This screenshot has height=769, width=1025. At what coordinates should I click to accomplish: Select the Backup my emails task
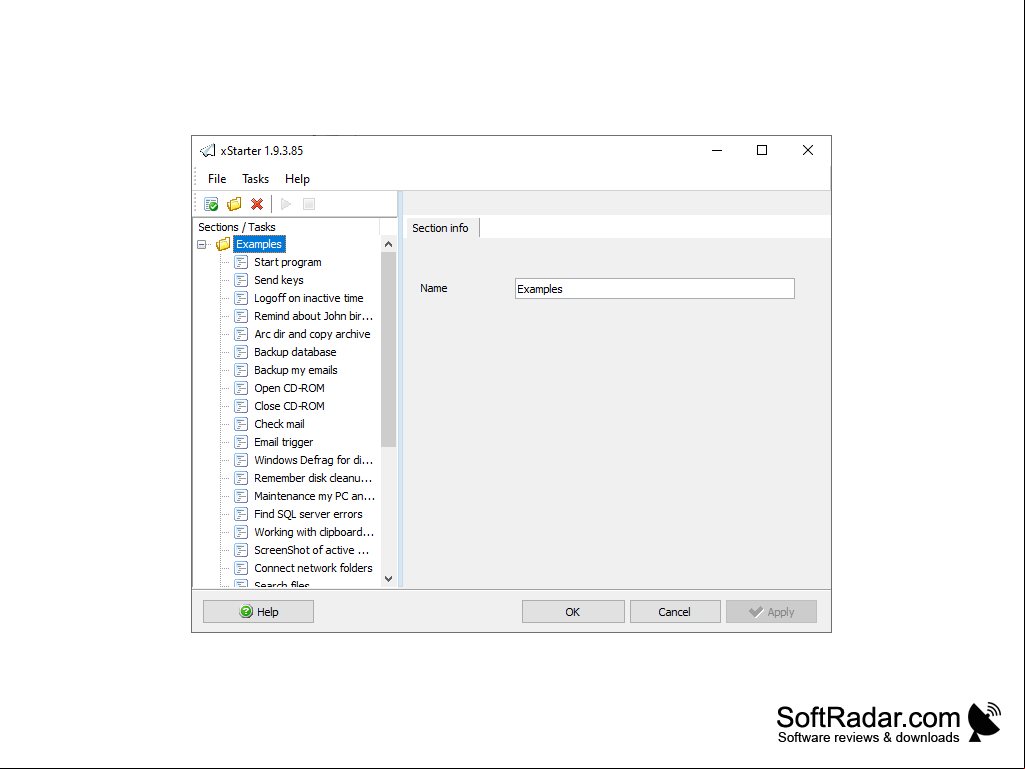point(295,370)
